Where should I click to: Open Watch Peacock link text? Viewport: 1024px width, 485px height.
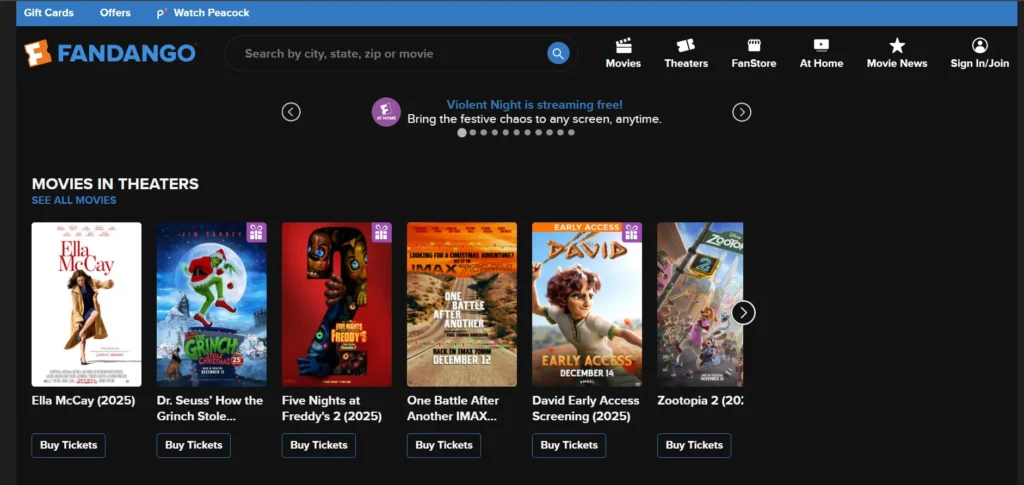coord(212,13)
